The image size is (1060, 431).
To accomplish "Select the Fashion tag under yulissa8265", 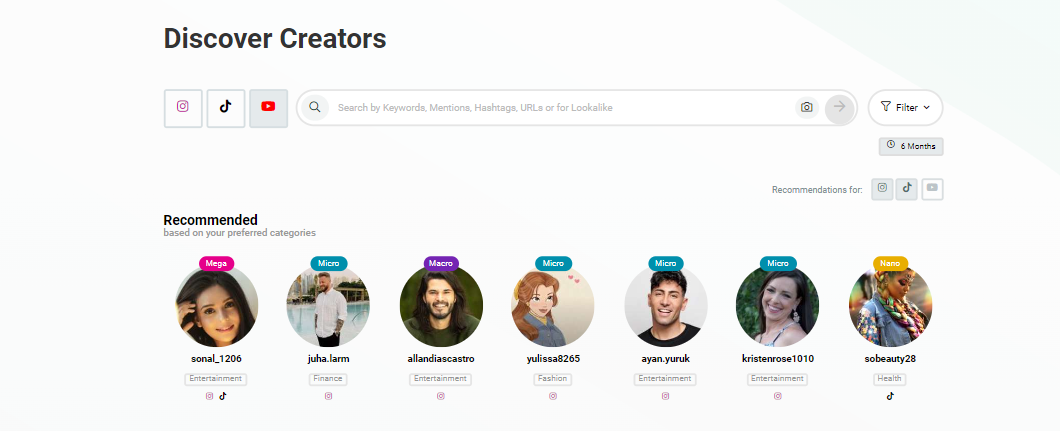I will [553, 379].
